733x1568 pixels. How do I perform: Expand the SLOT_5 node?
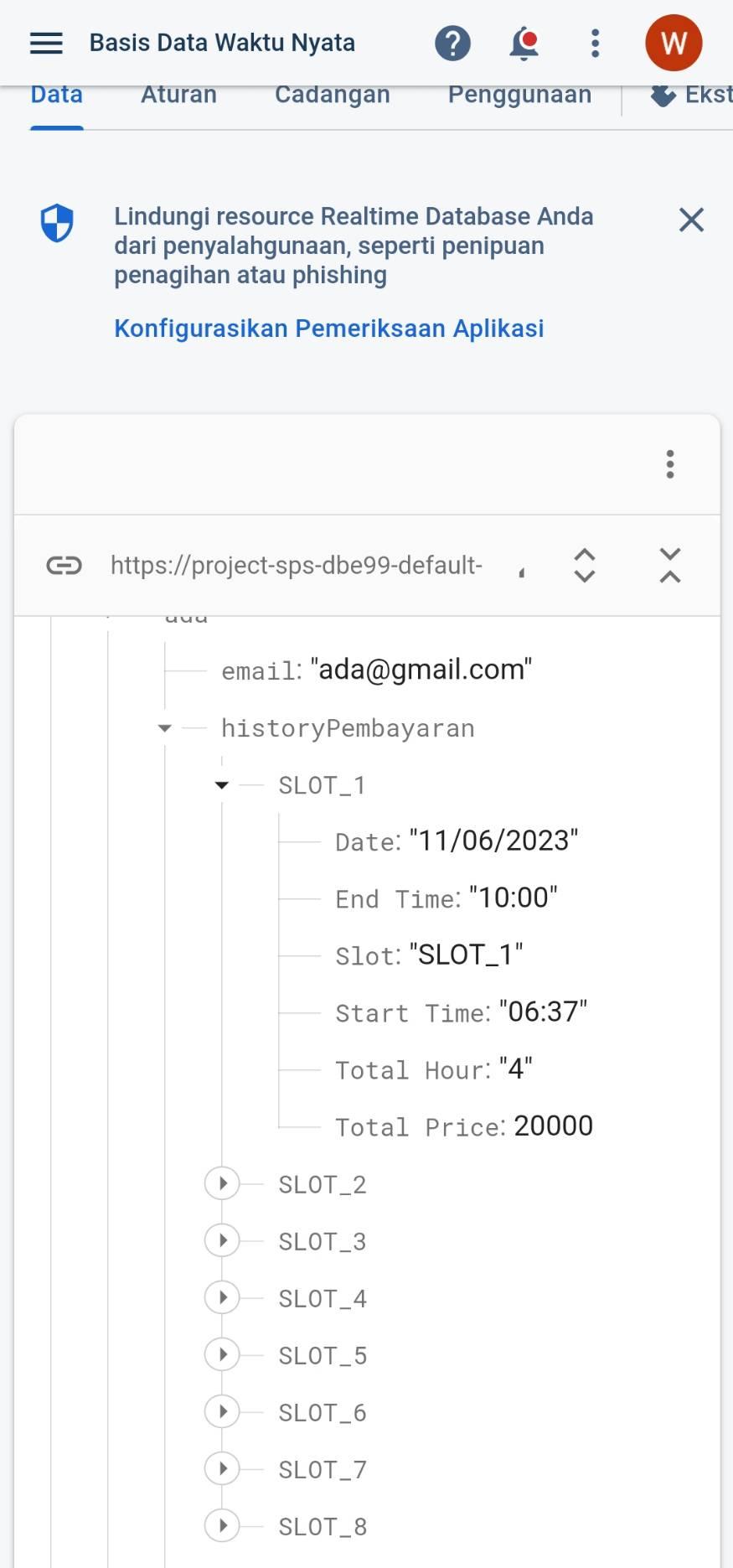click(222, 1354)
